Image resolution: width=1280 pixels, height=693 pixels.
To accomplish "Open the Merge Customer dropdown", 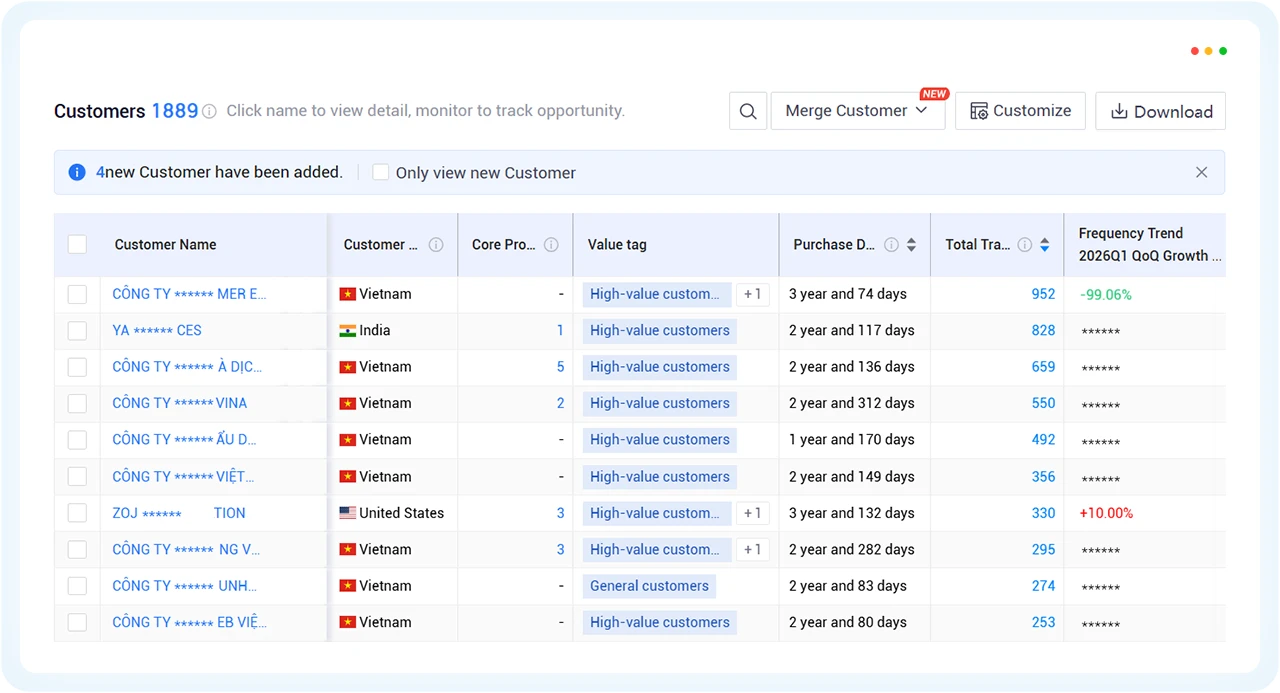I will pyautogui.click(x=858, y=111).
